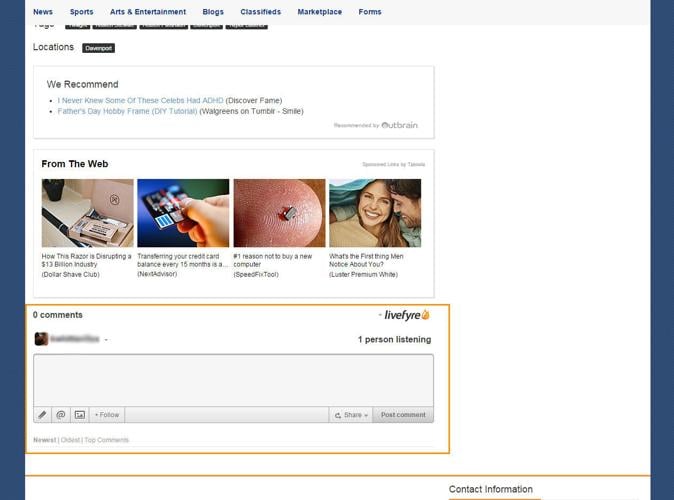Image resolution: width=674 pixels, height=500 pixels.
Task: Click the pencil edit icon in comment toolbar
Action: 42,415
